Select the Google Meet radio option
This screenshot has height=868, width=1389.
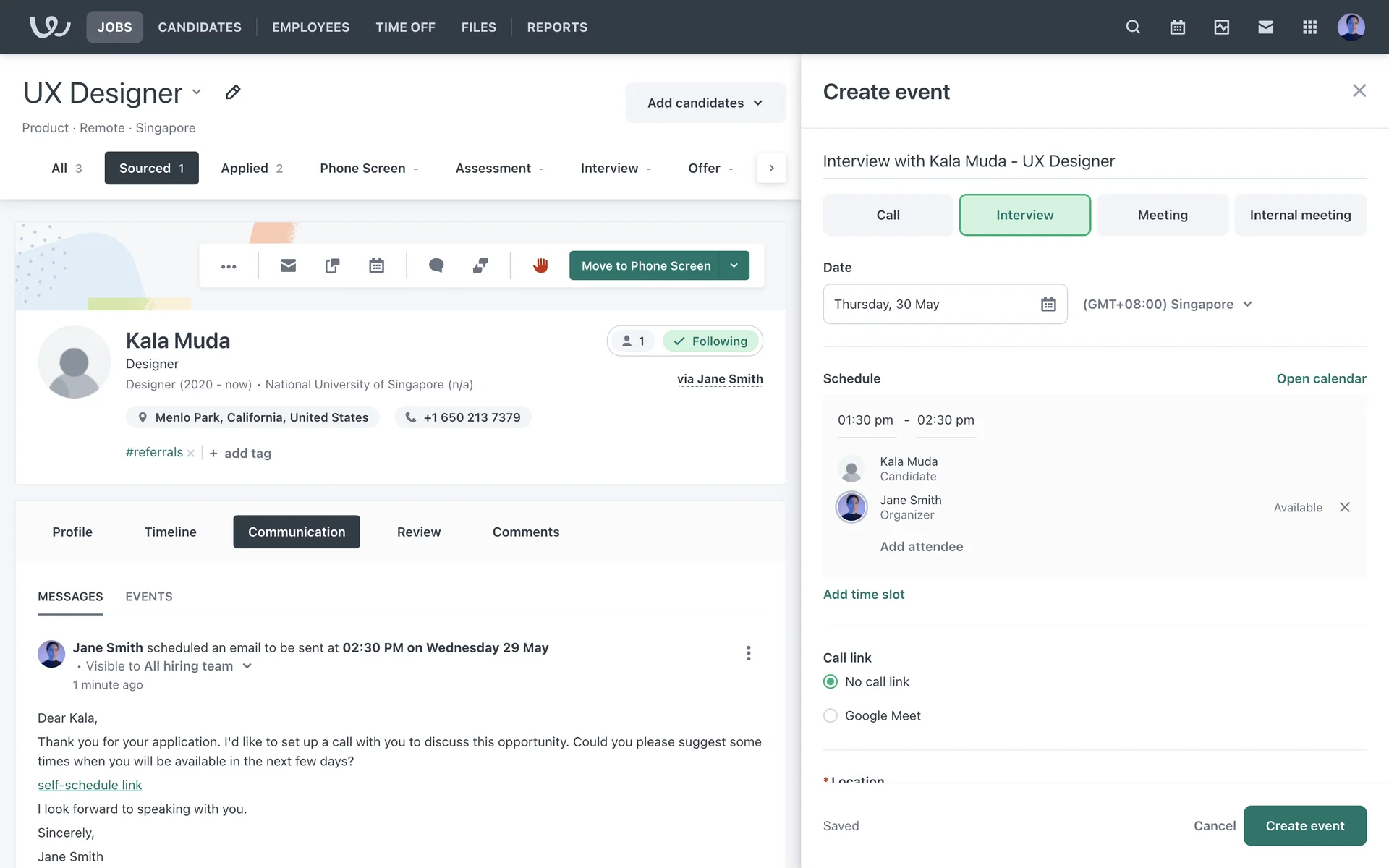831,715
